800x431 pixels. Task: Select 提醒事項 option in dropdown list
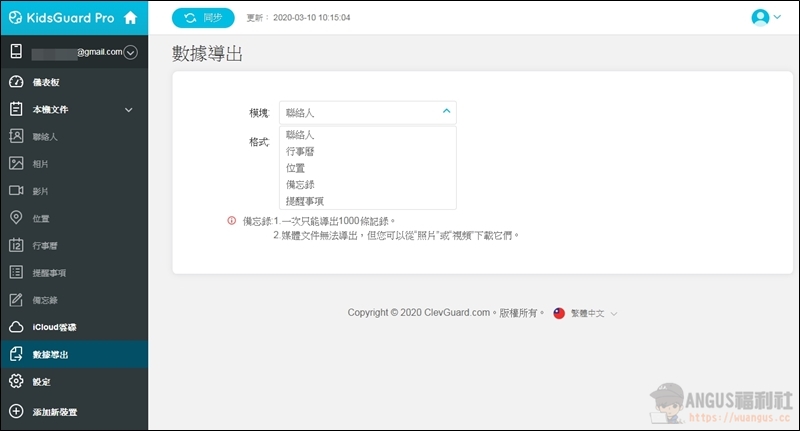pyautogui.click(x=305, y=200)
